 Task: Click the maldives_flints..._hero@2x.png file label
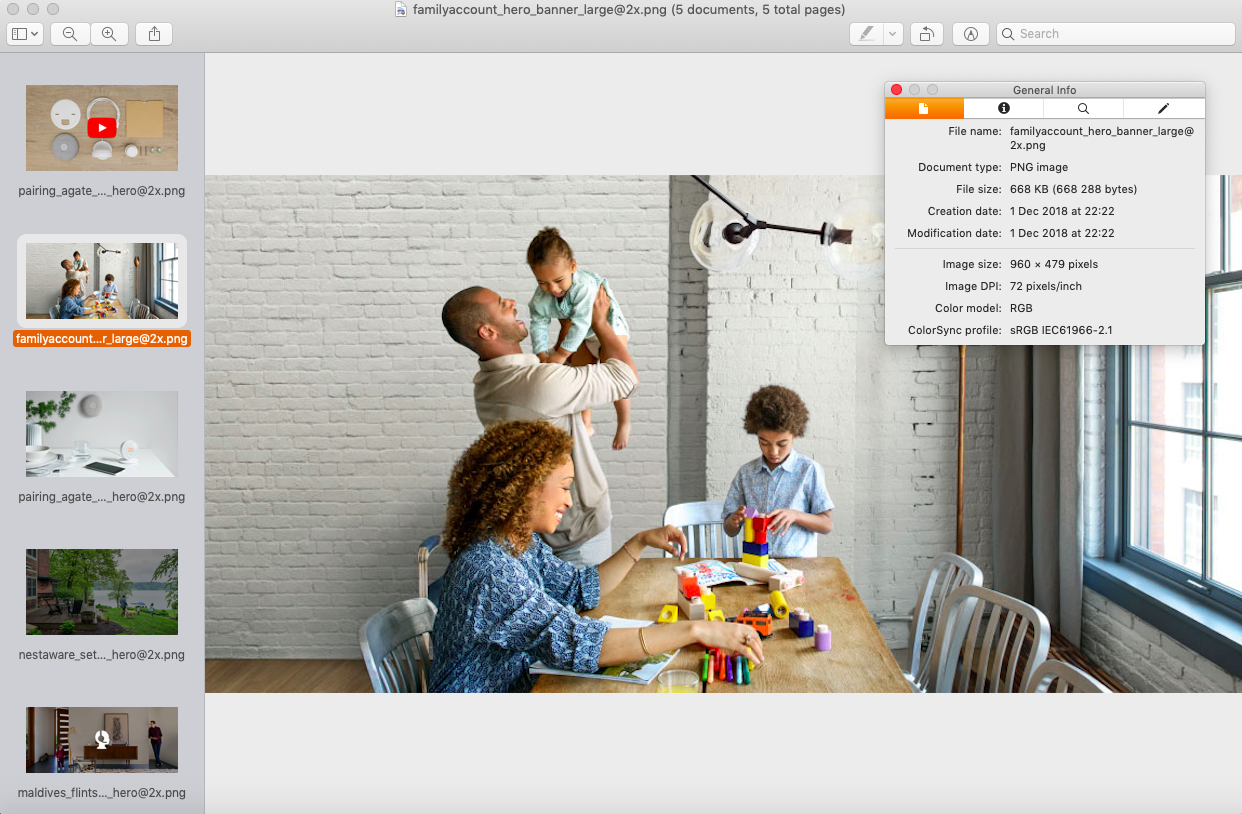(102, 793)
